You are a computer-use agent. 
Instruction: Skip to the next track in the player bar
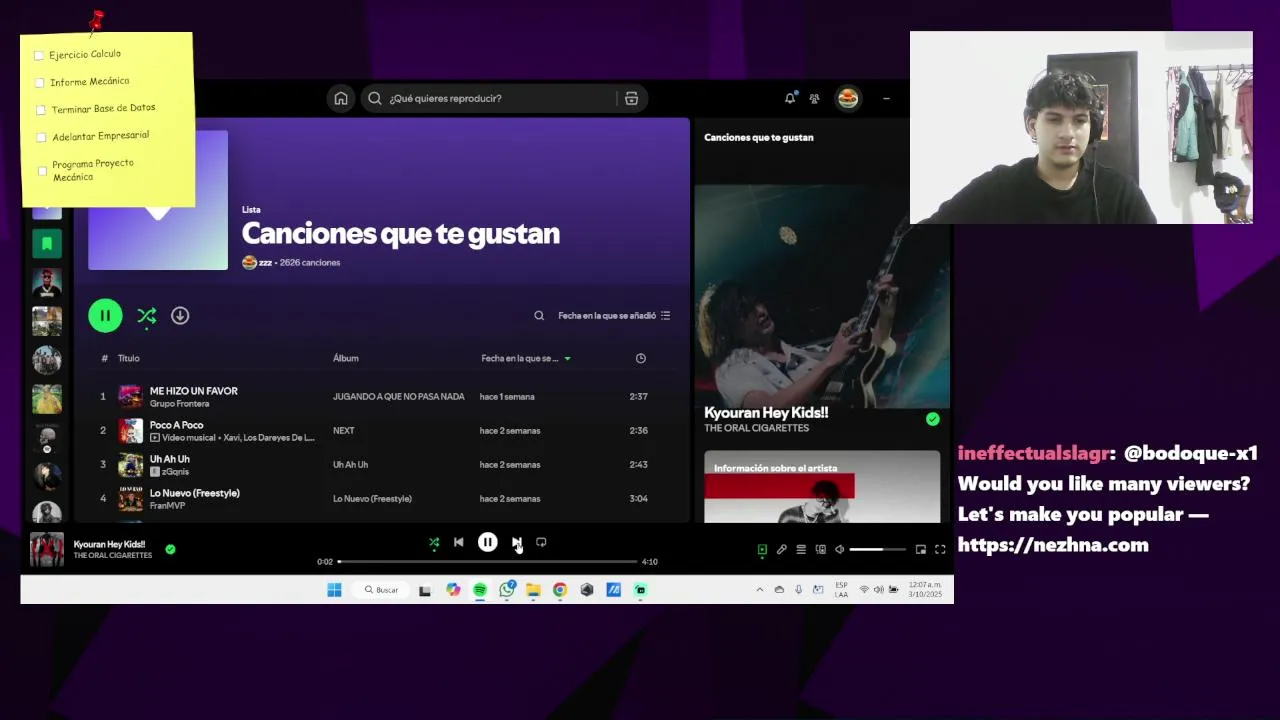pos(516,542)
